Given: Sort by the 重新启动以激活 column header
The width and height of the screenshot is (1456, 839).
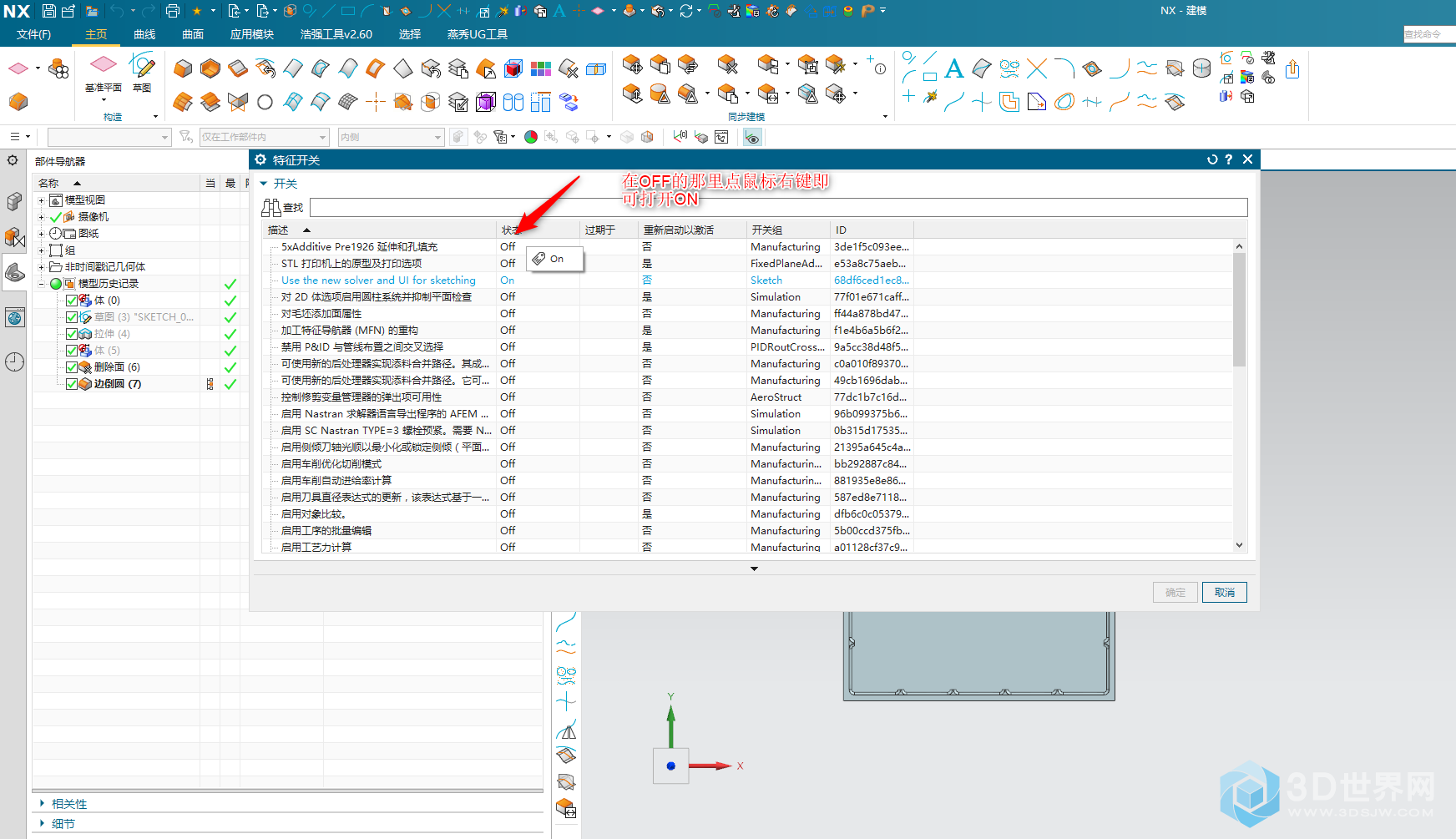Looking at the screenshot, I should tap(692, 230).
